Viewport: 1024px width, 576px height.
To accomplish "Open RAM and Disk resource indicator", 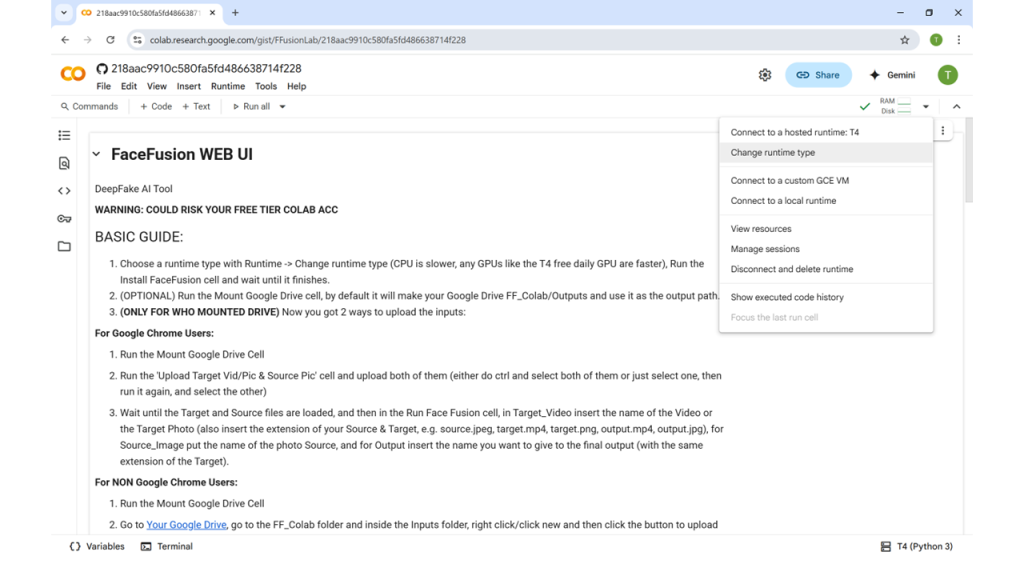I will [x=895, y=106].
